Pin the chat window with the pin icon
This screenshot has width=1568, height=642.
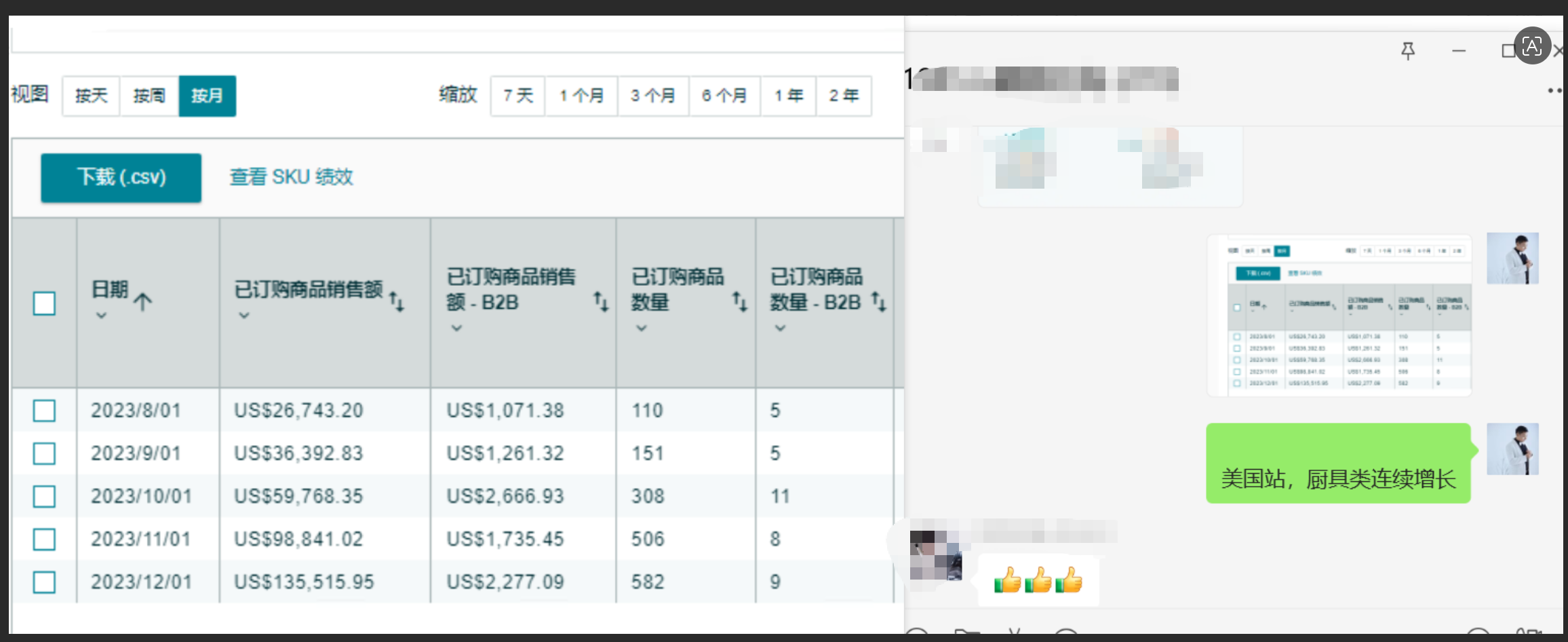1408,51
